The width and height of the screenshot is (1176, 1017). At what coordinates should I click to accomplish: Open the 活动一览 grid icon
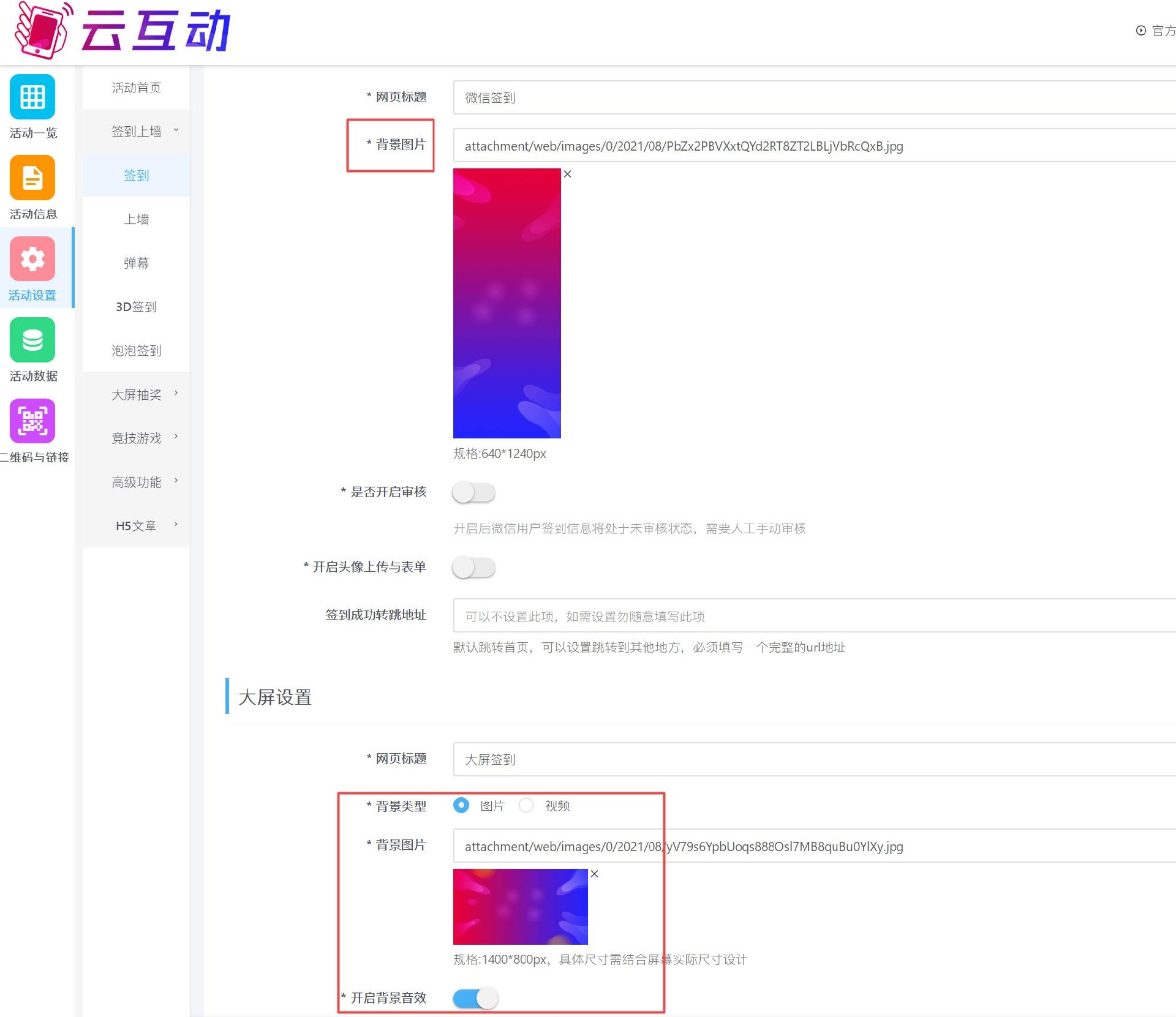click(x=32, y=97)
